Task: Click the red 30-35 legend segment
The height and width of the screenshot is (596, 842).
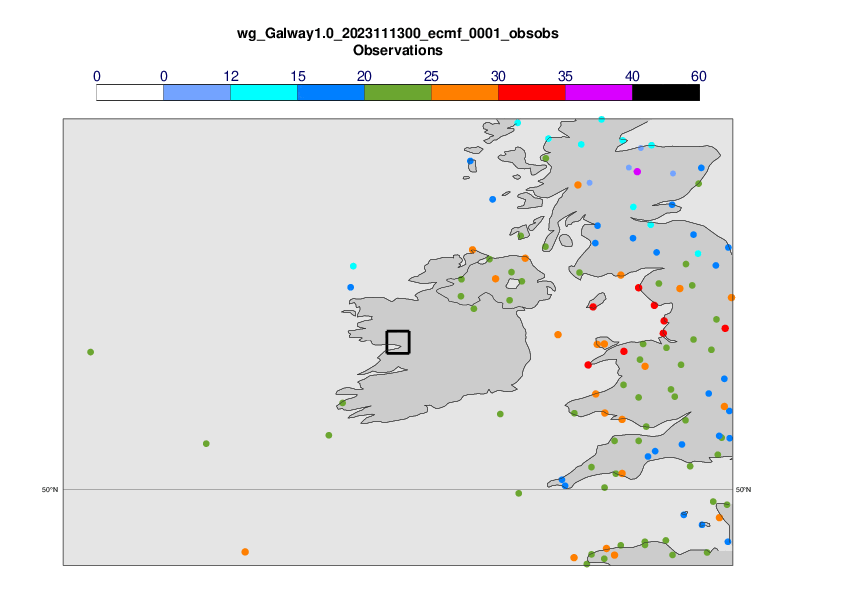Action: tap(532, 92)
